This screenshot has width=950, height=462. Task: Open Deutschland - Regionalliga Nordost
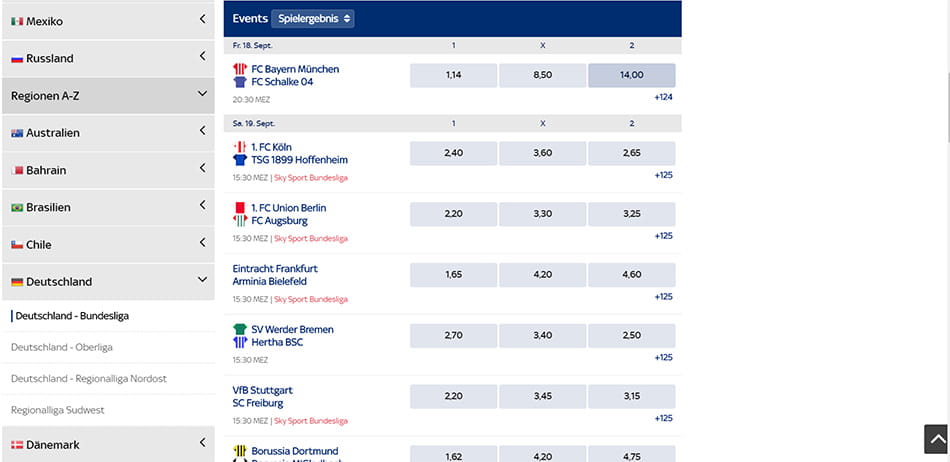pos(88,379)
